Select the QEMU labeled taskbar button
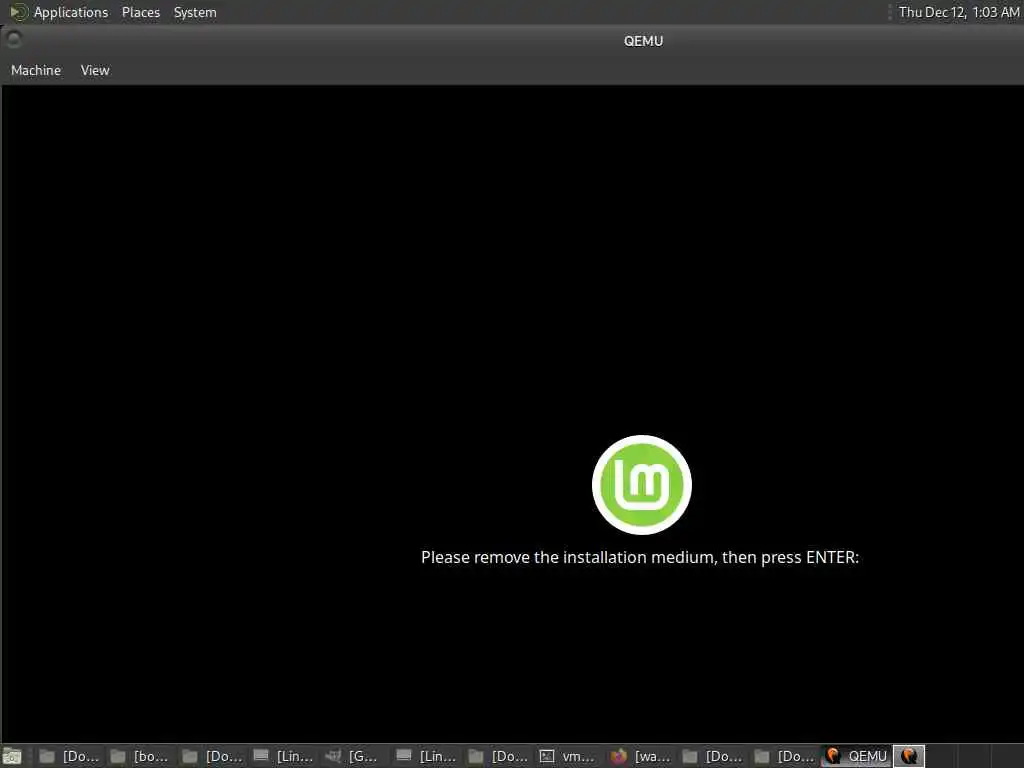Image resolution: width=1024 pixels, height=768 pixels. 856,756
